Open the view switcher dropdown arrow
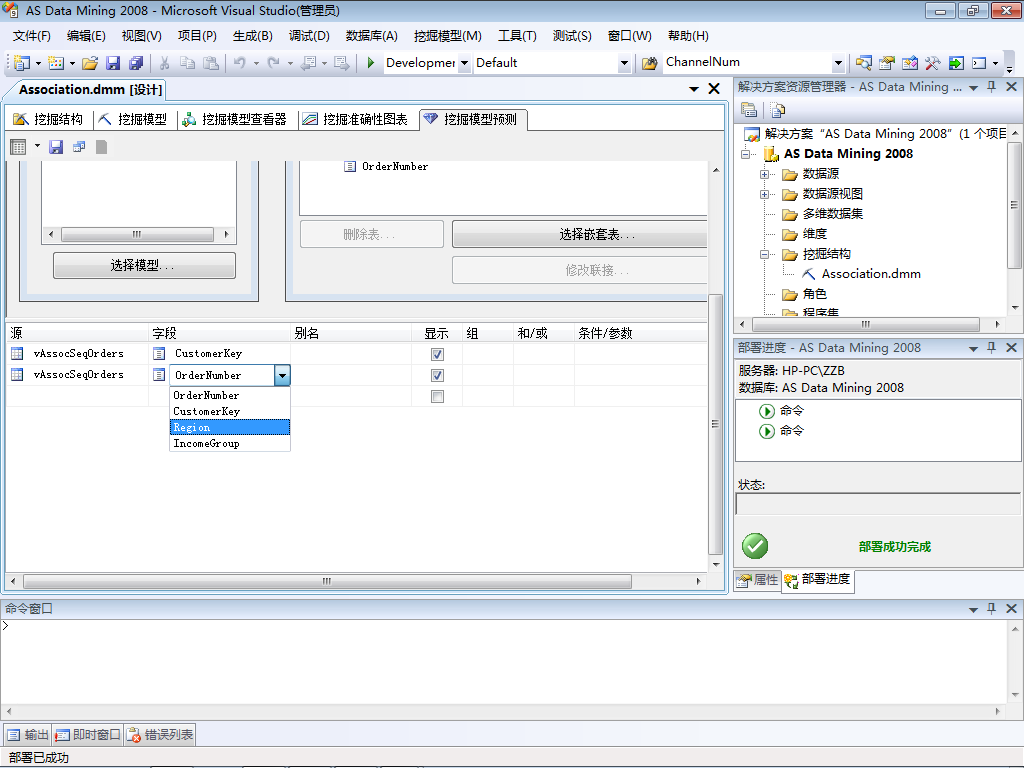Screen dimensions: 1024x768 point(37,146)
